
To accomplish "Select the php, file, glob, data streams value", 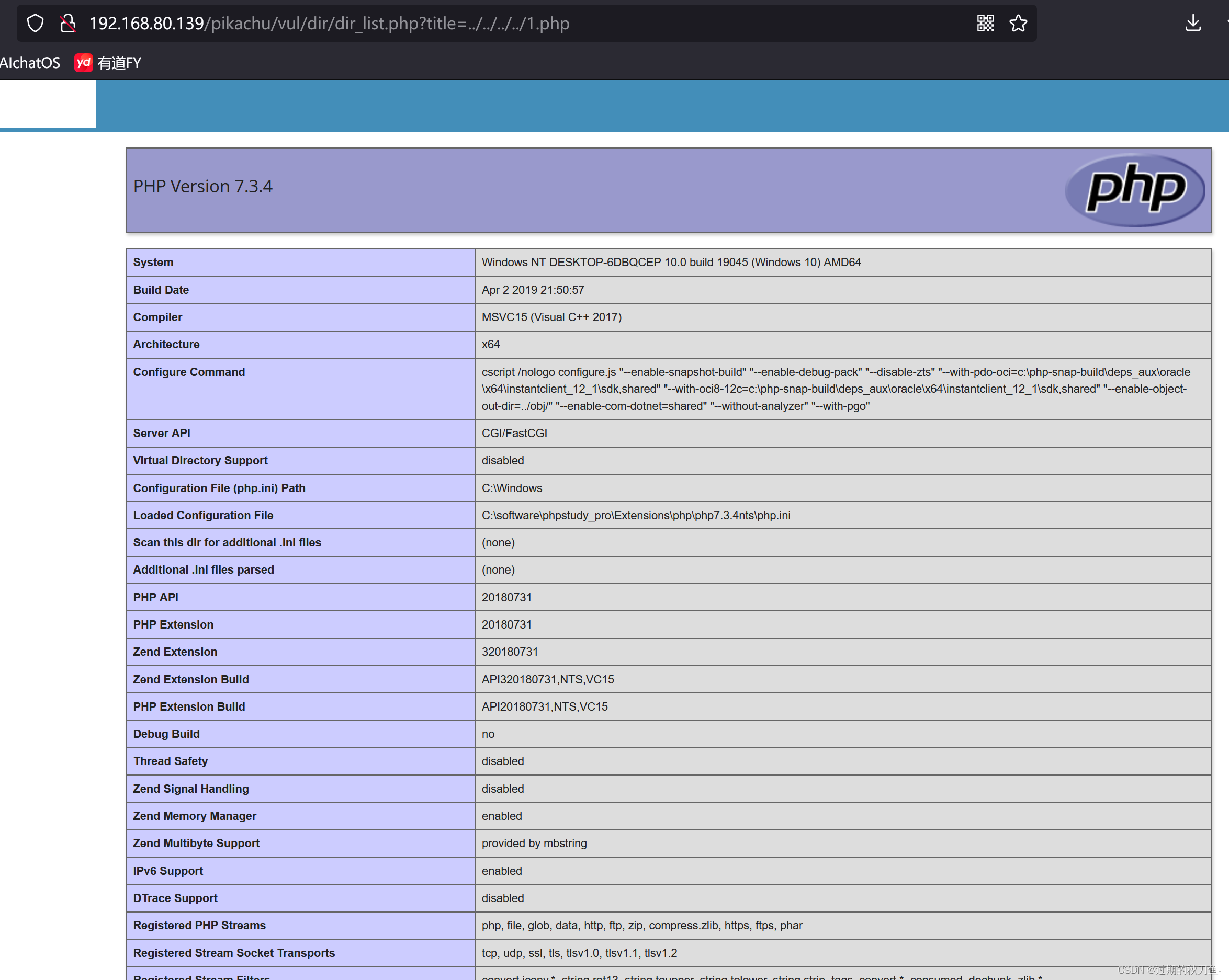I will [x=642, y=925].
